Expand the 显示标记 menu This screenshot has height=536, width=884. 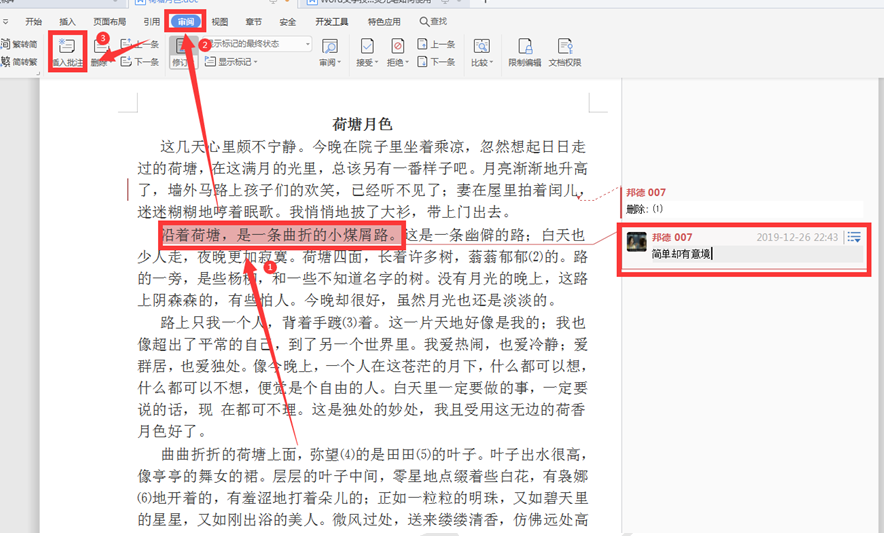tap(231, 61)
